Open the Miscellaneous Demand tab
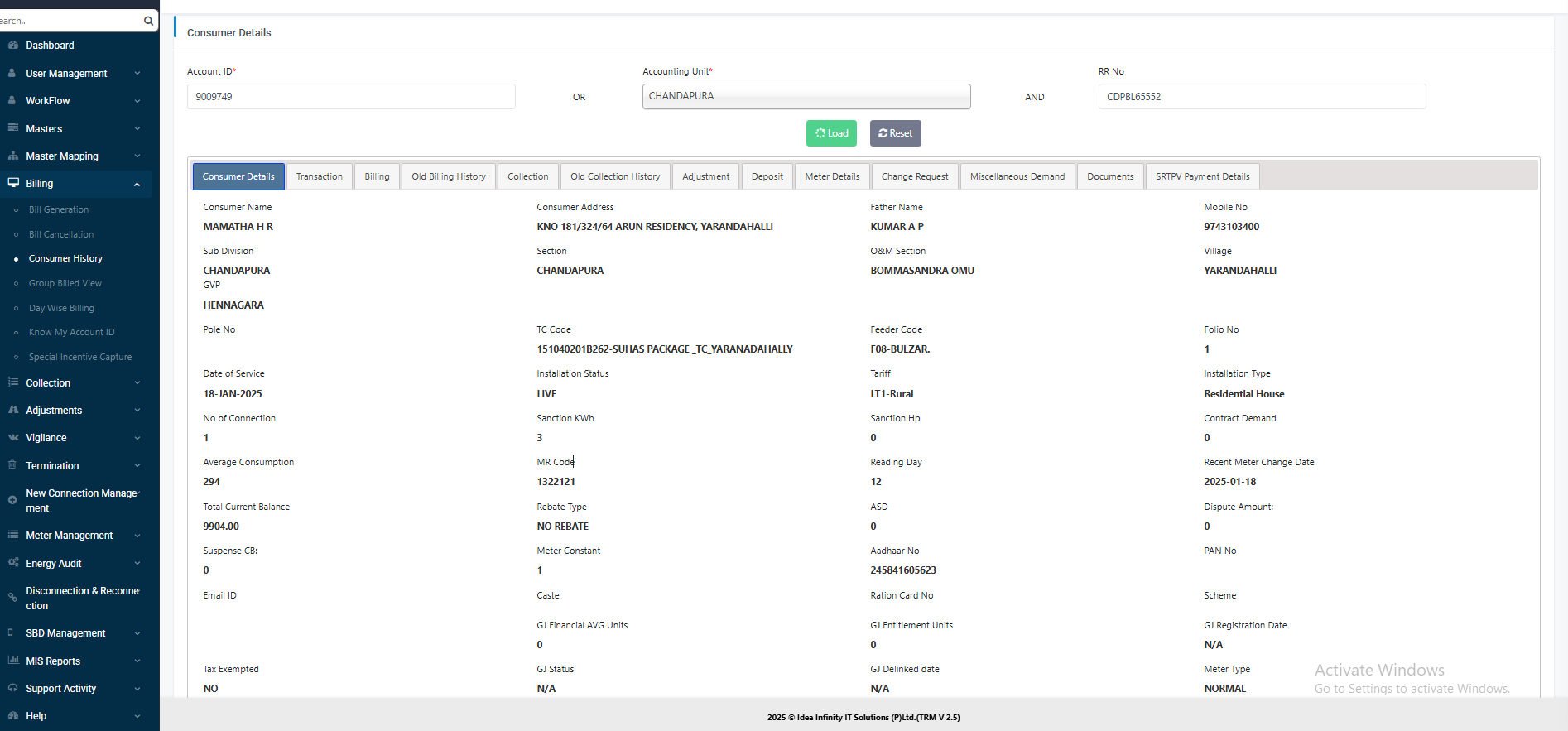Image resolution: width=1568 pixels, height=731 pixels. tap(1017, 176)
